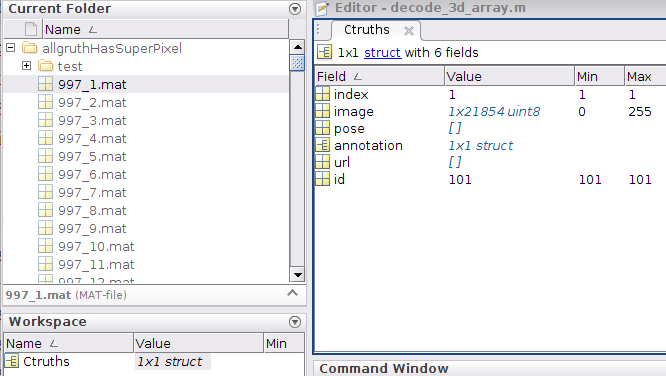Click the Editor window pencil icon
Image resolution: width=666 pixels, height=376 pixels.
tap(322, 8)
